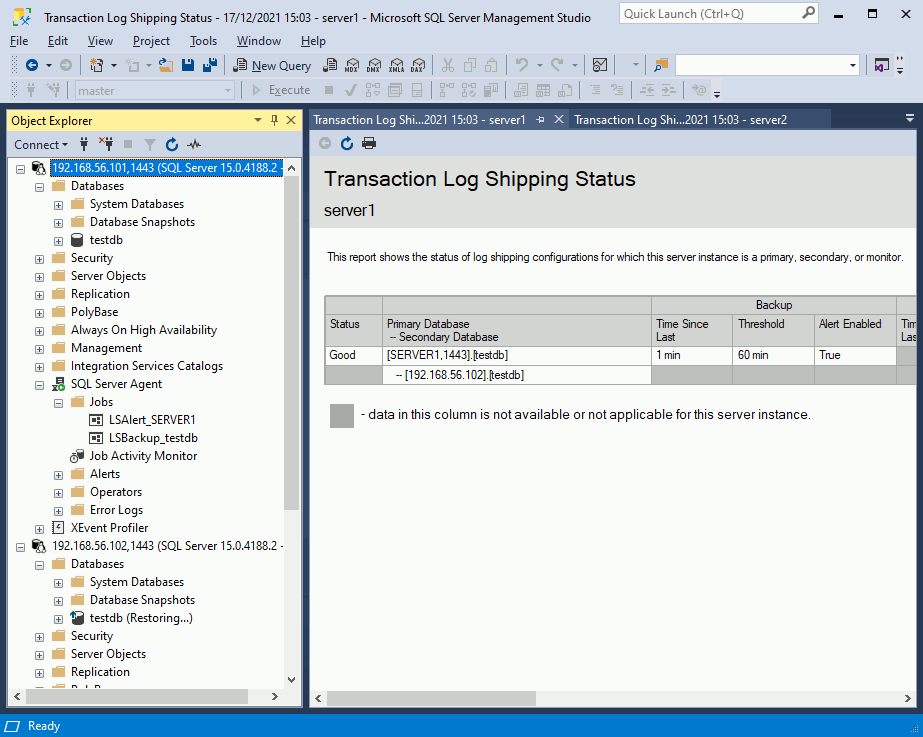Select XEvent Profiler on first server
This screenshot has width=923, height=737.
[109, 528]
